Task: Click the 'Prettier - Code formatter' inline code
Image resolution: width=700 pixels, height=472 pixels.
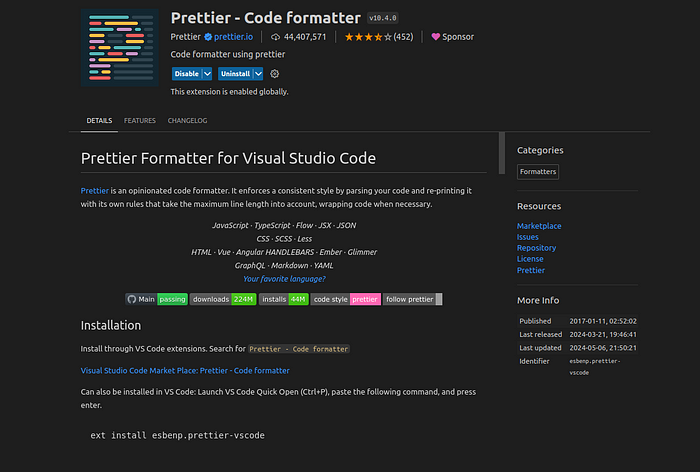Action: click(299, 349)
